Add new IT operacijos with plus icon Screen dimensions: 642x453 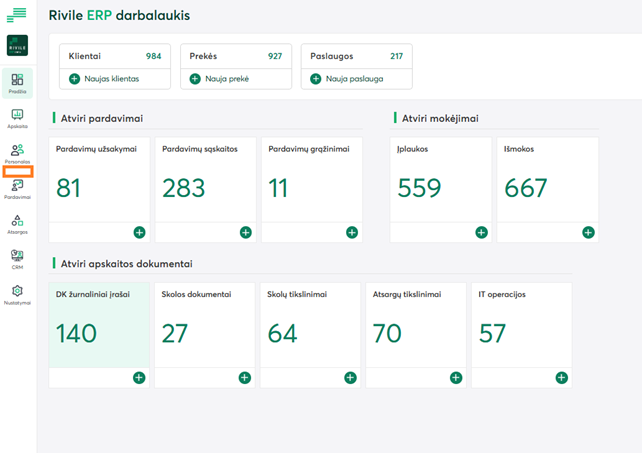(561, 378)
